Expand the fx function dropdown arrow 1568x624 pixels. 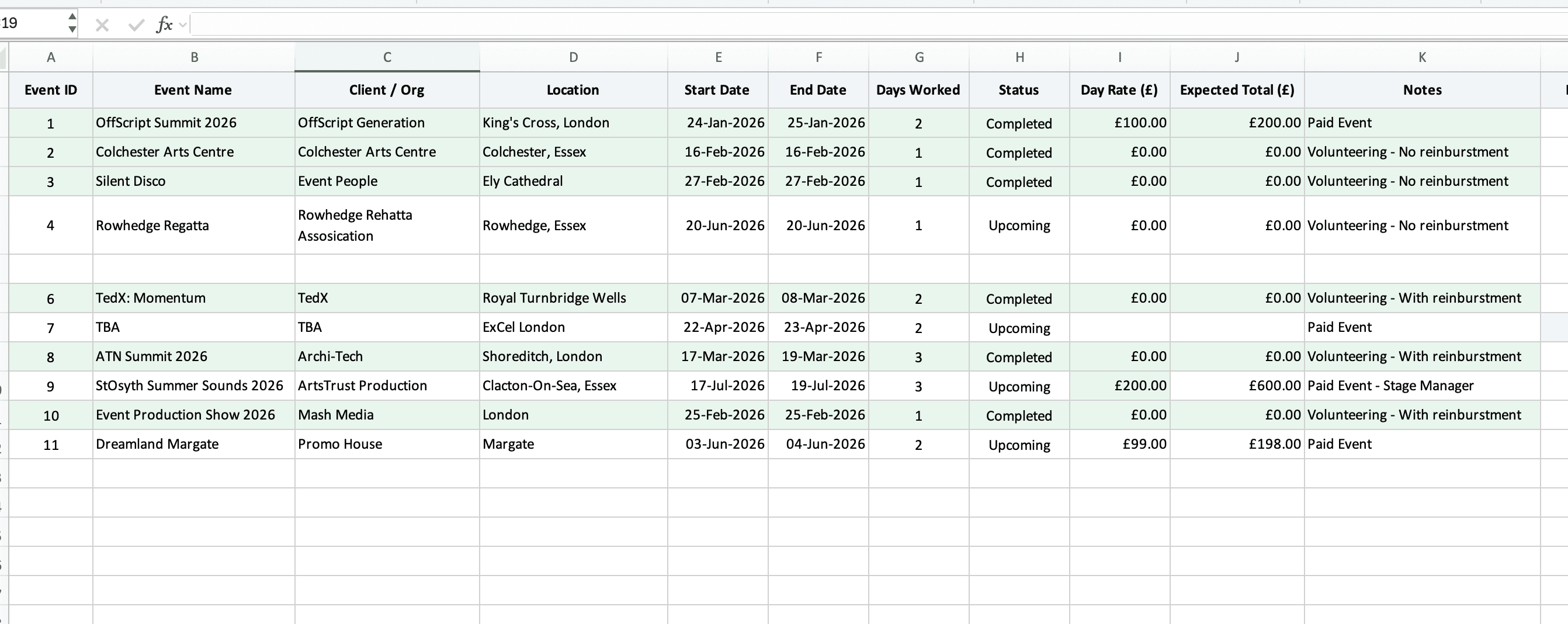pos(183,25)
